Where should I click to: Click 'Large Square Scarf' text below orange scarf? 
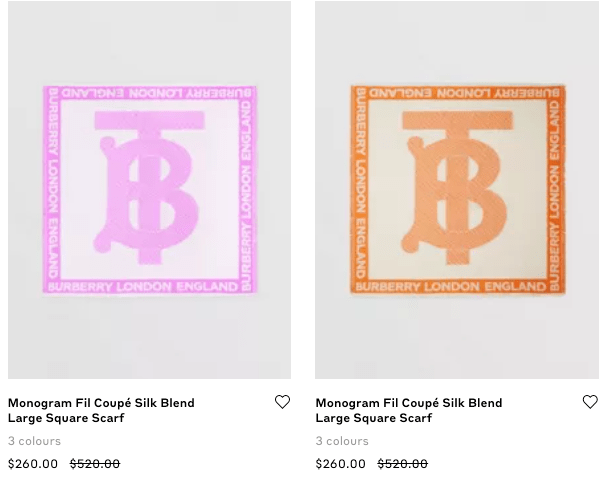pos(374,418)
